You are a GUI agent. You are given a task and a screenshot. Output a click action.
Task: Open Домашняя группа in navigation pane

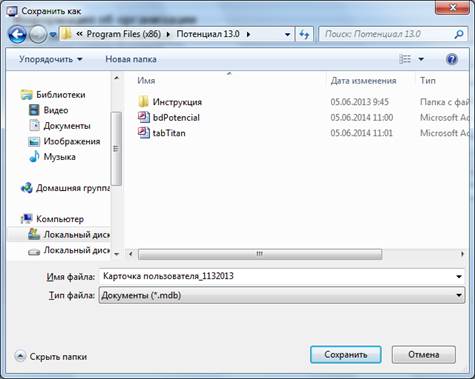[x=73, y=188]
